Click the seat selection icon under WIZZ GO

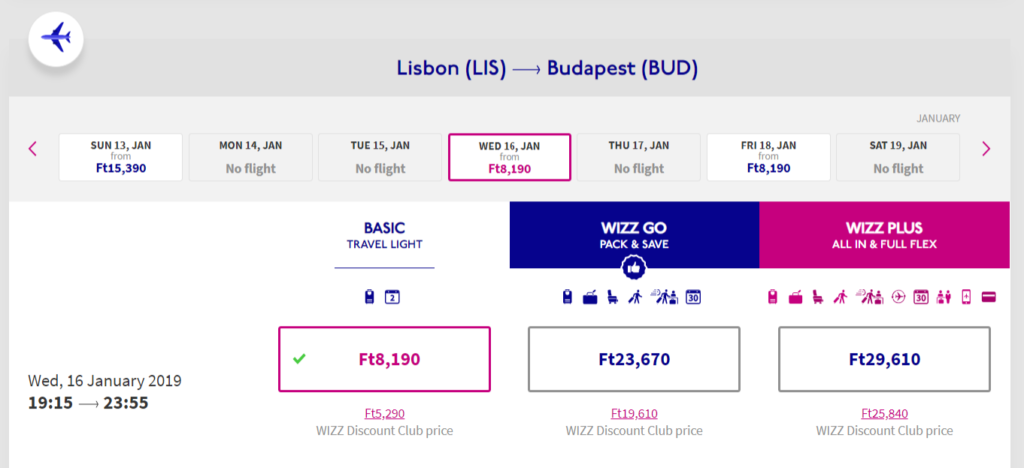click(613, 297)
